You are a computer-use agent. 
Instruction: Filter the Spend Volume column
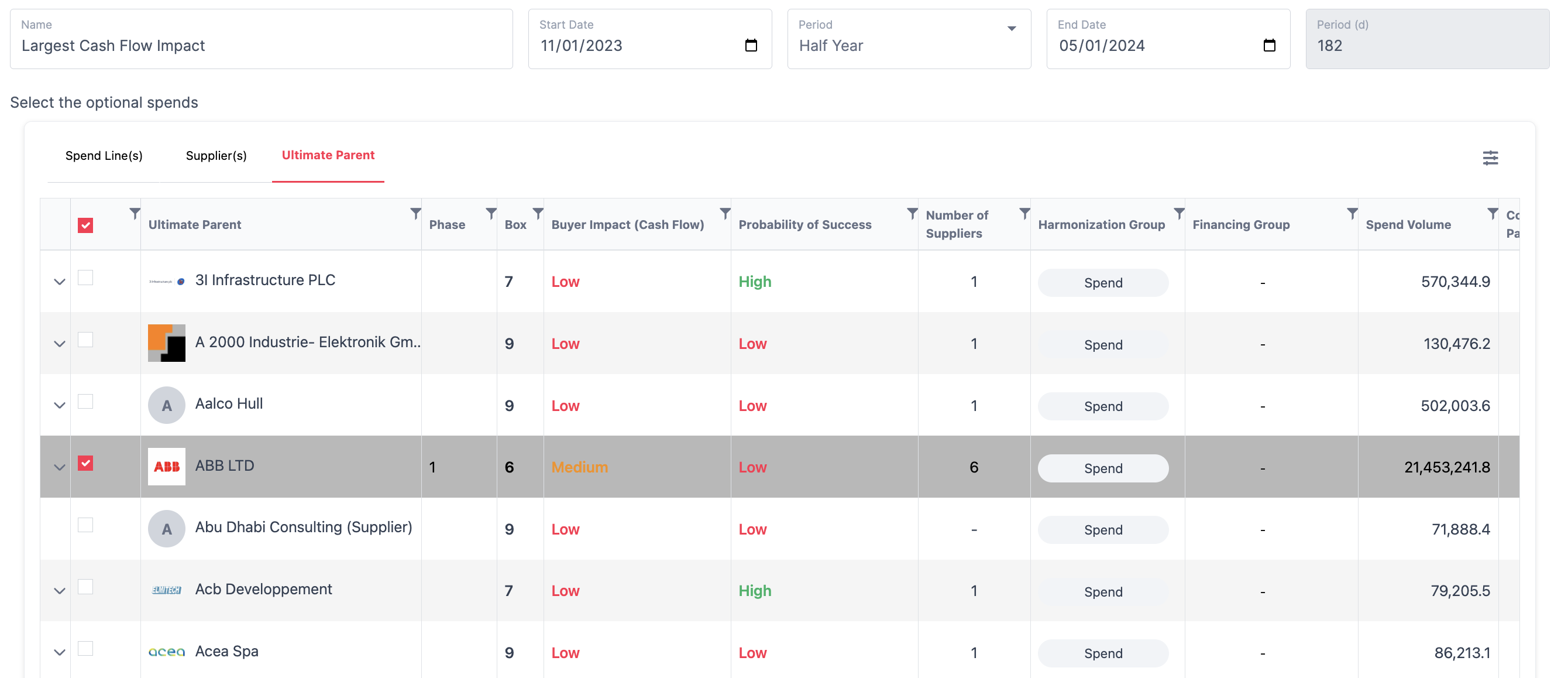click(x=1492, y=213)
